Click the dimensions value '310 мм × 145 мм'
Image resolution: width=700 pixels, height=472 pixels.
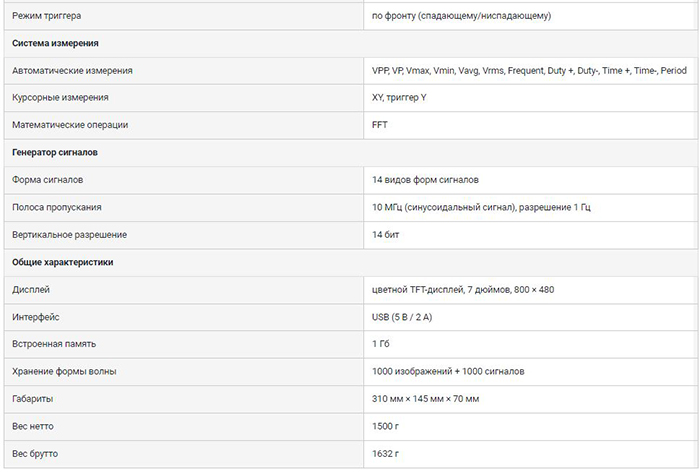(425, 398)
